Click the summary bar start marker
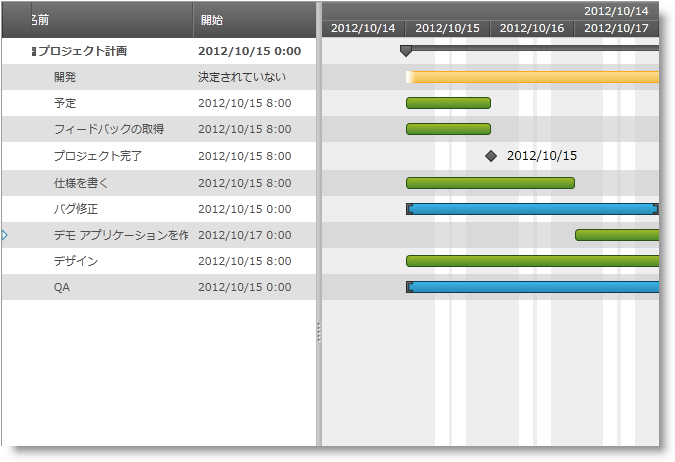This screenshot has height=462, width=675. [405, 50]
